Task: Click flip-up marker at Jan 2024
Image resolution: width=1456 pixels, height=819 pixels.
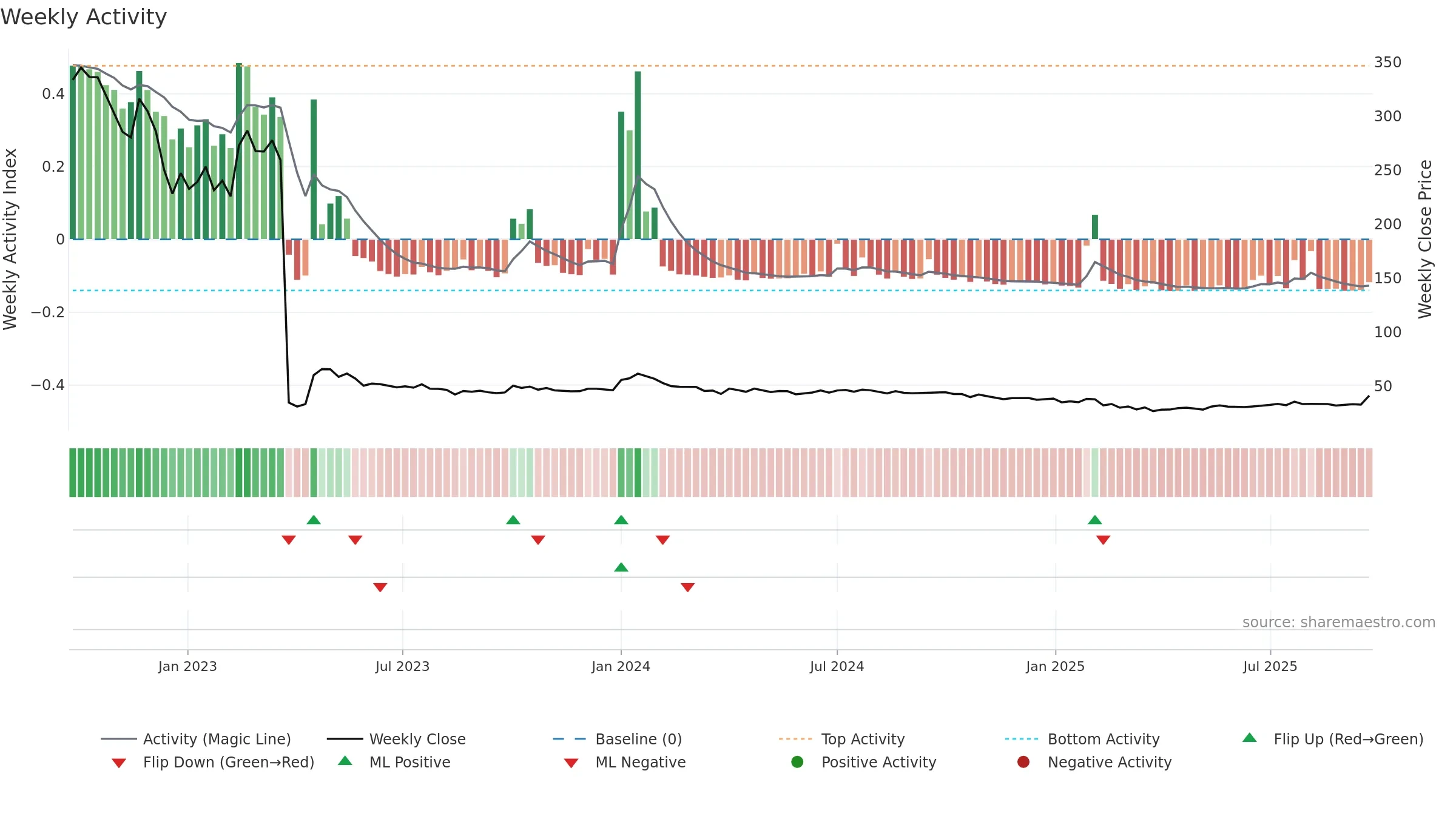Action: [x=621, y=520]
